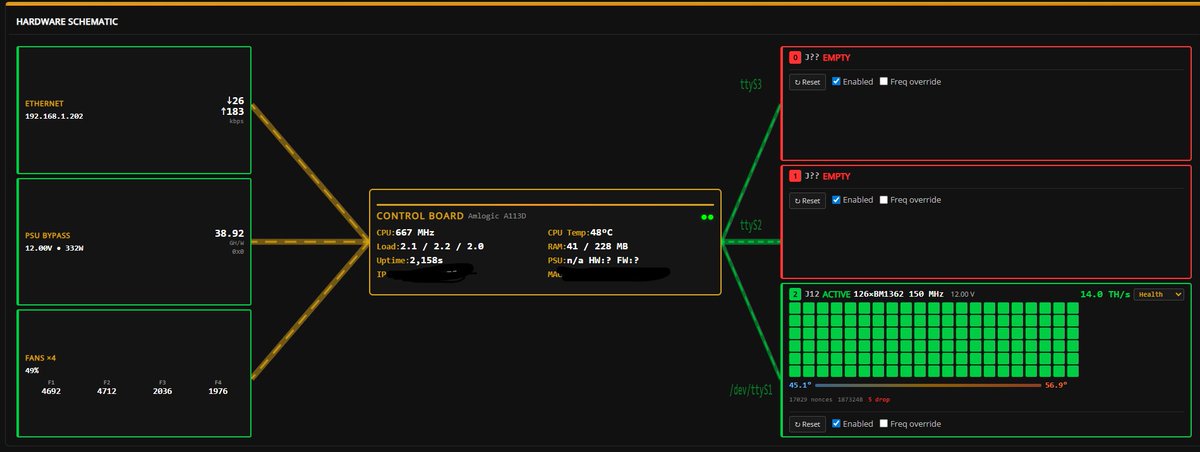Viewport: 1200px width, 452px height.
Task: Click the RAM 41 / 228 MB value
Action: coord(598,245)
